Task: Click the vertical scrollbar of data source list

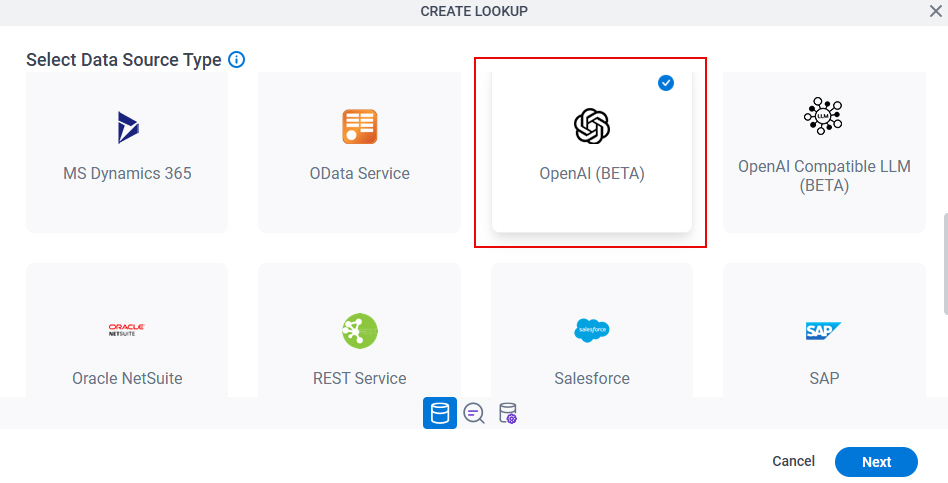Action: coord(944,264)
